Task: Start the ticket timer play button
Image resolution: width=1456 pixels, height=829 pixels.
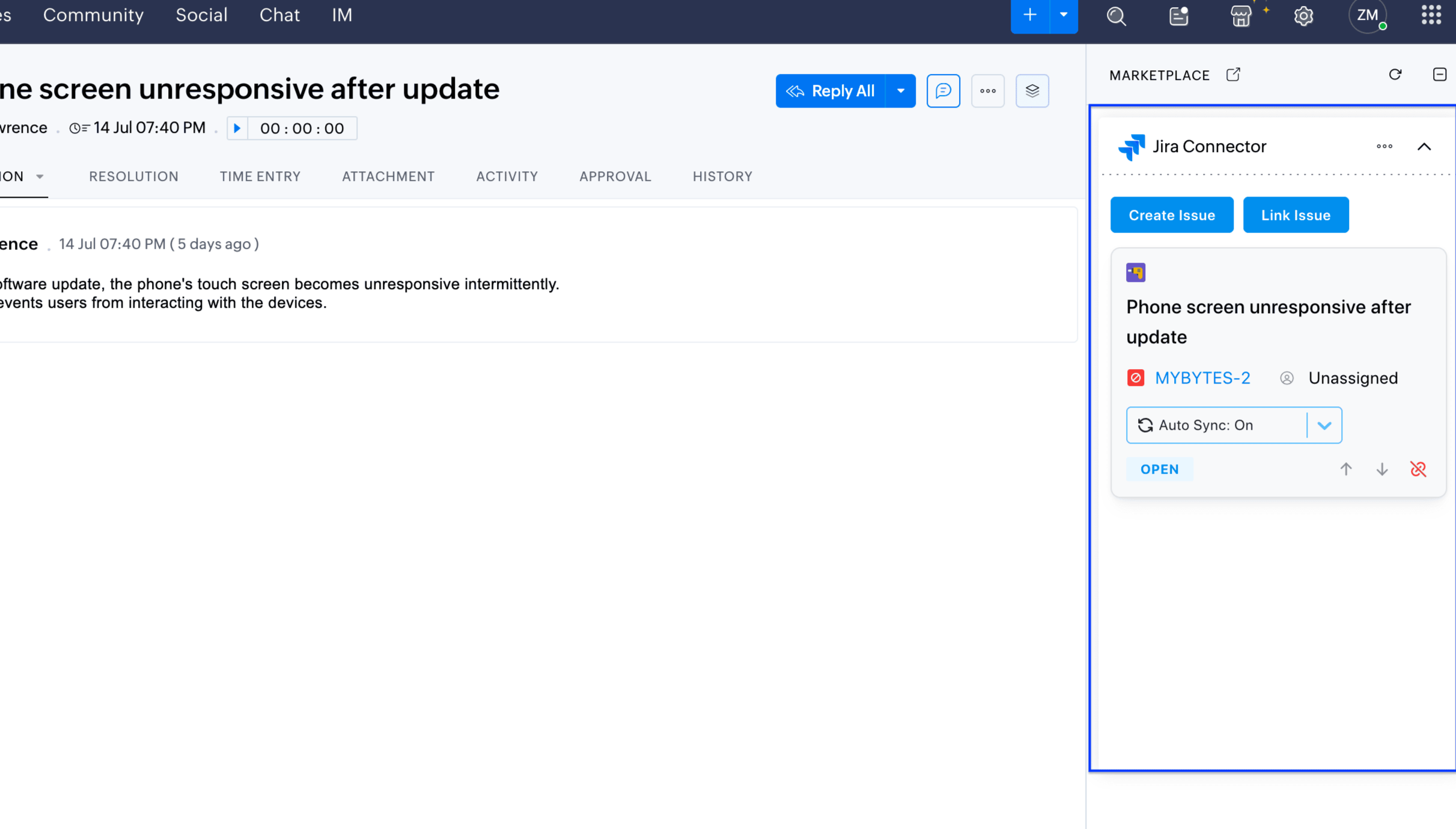Action: (237, 128)
